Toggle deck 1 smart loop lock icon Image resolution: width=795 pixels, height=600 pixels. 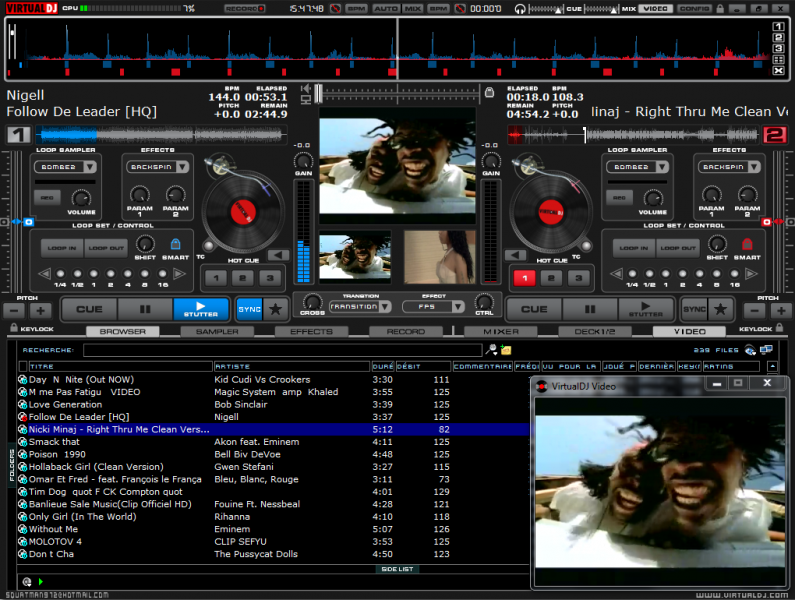(x=175, y=244)
